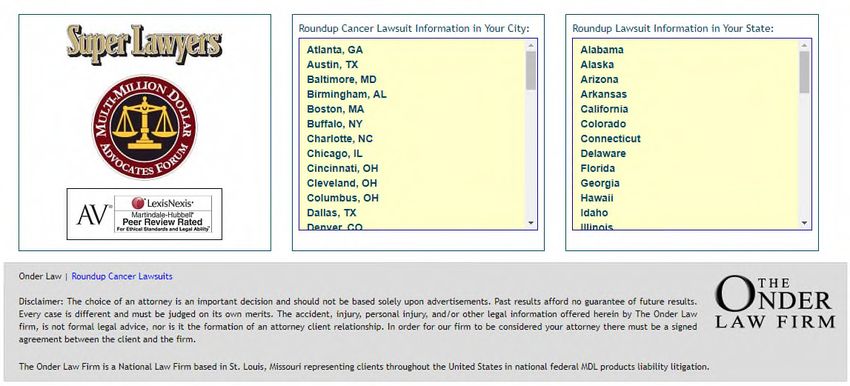The width and height of the screenshot is (850, 386).
Task: Select Baltimore, MD from the cities
Action: coord(342,80)
